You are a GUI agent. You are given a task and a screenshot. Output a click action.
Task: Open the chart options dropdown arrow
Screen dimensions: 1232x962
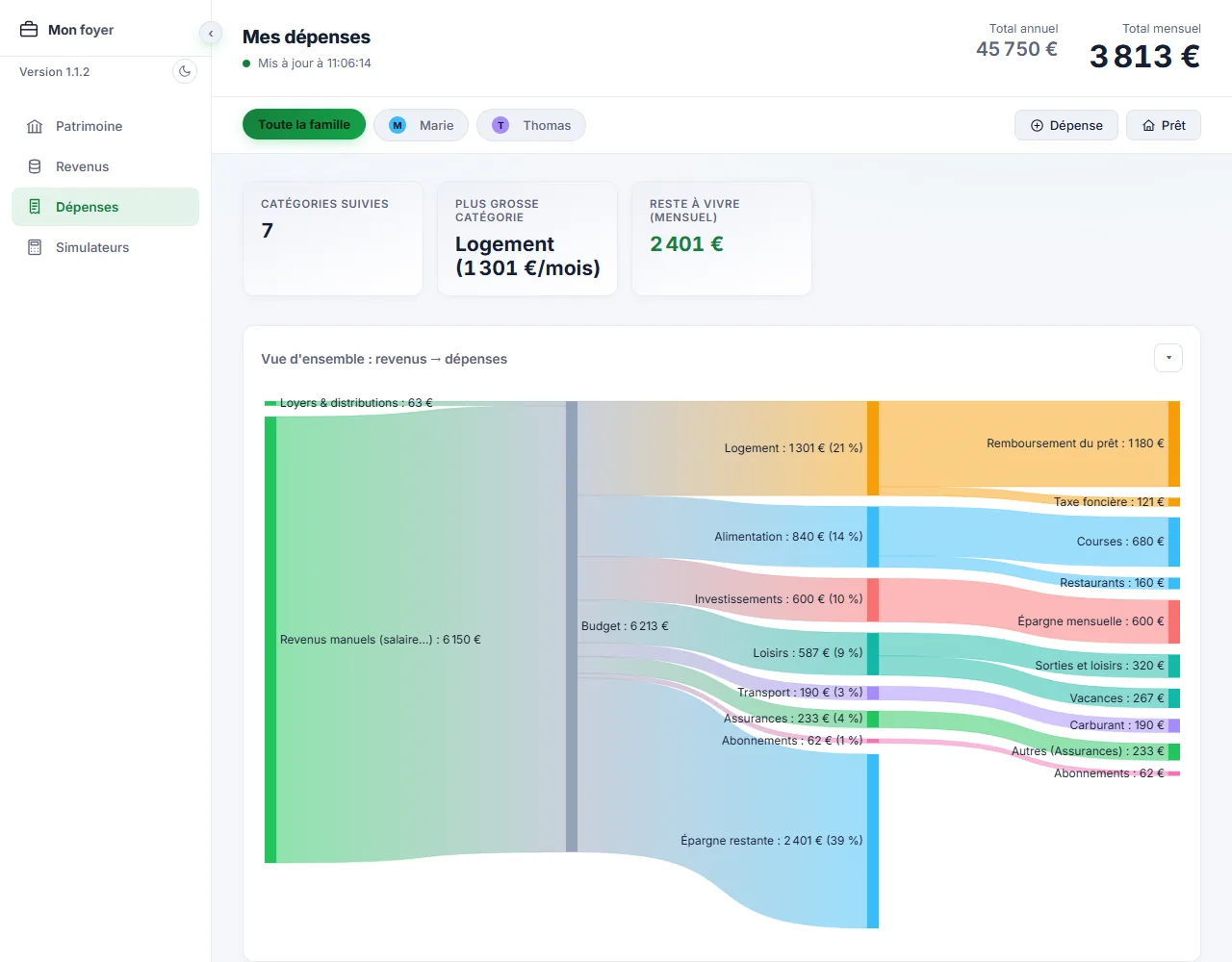pyautogui.click(x=1168, y=358)
